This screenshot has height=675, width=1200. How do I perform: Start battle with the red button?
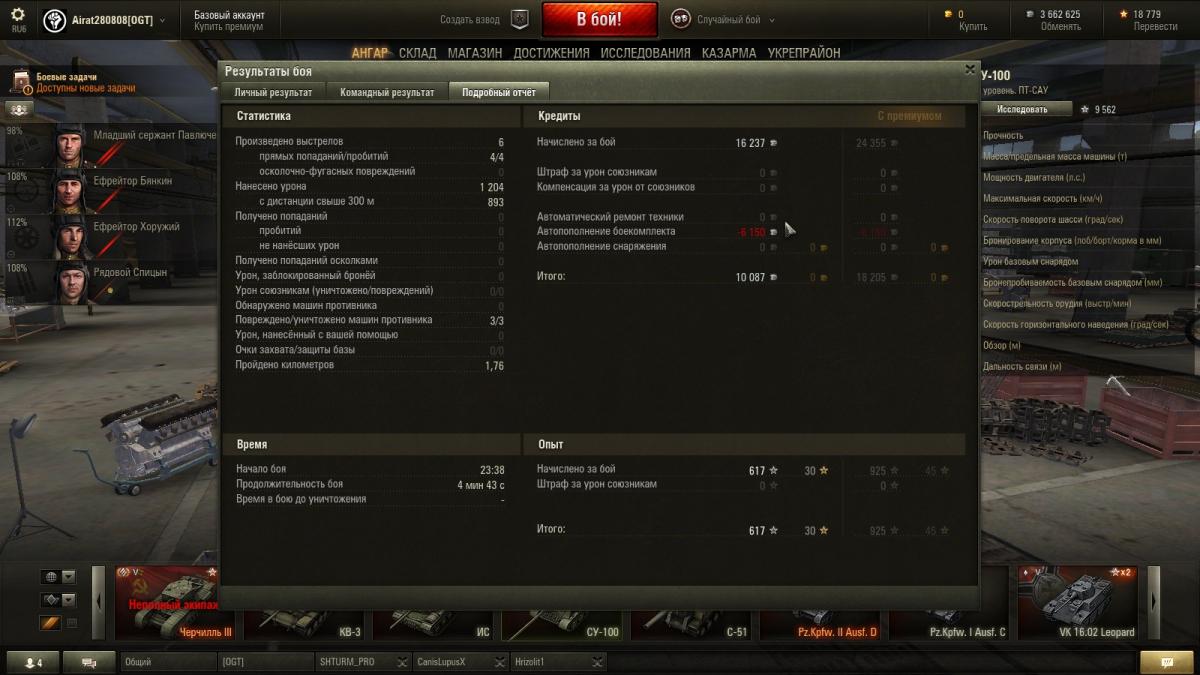600,19
